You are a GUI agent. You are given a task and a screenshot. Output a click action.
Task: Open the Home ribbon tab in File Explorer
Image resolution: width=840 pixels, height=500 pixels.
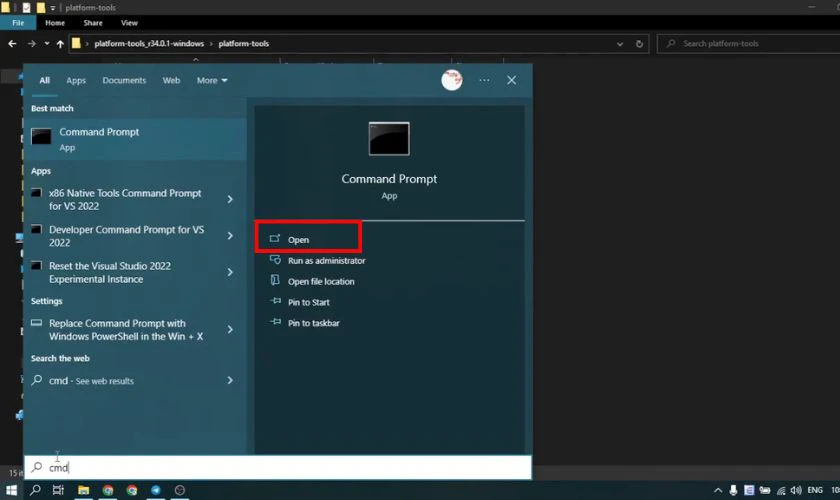point(55,23)
